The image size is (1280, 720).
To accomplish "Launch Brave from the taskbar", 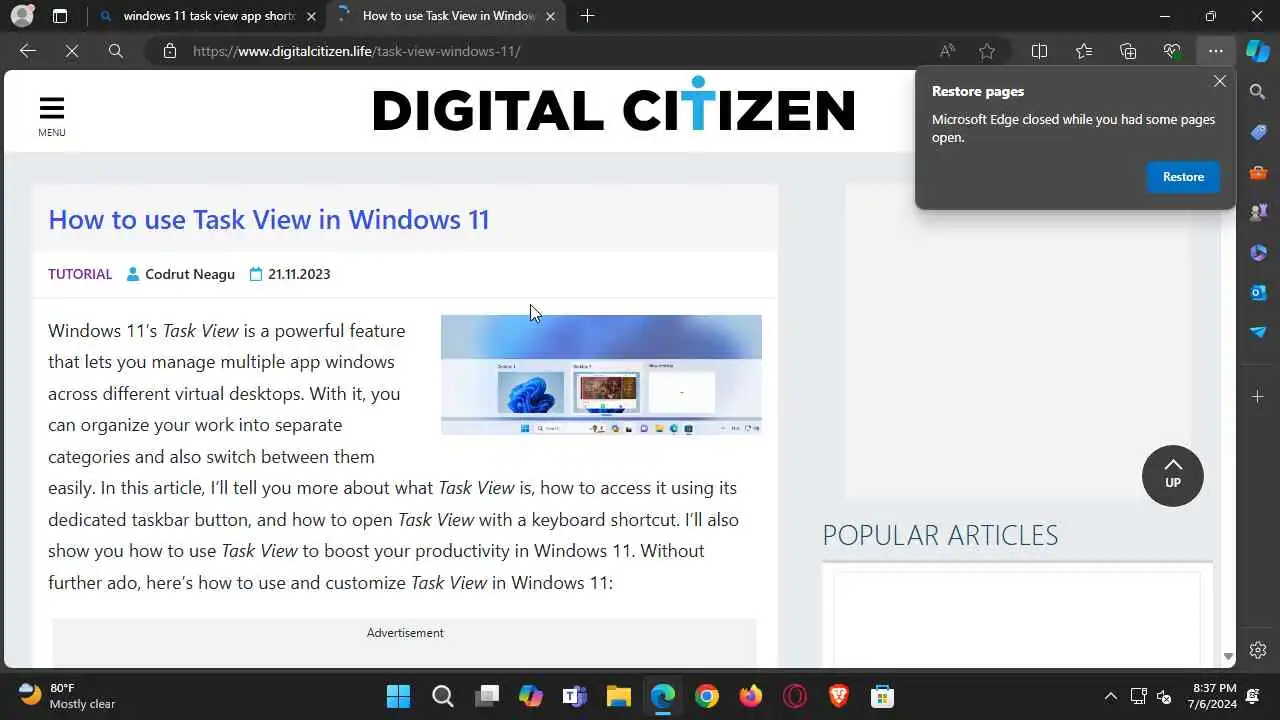I will pyautogui.click(x=838, y=696).
